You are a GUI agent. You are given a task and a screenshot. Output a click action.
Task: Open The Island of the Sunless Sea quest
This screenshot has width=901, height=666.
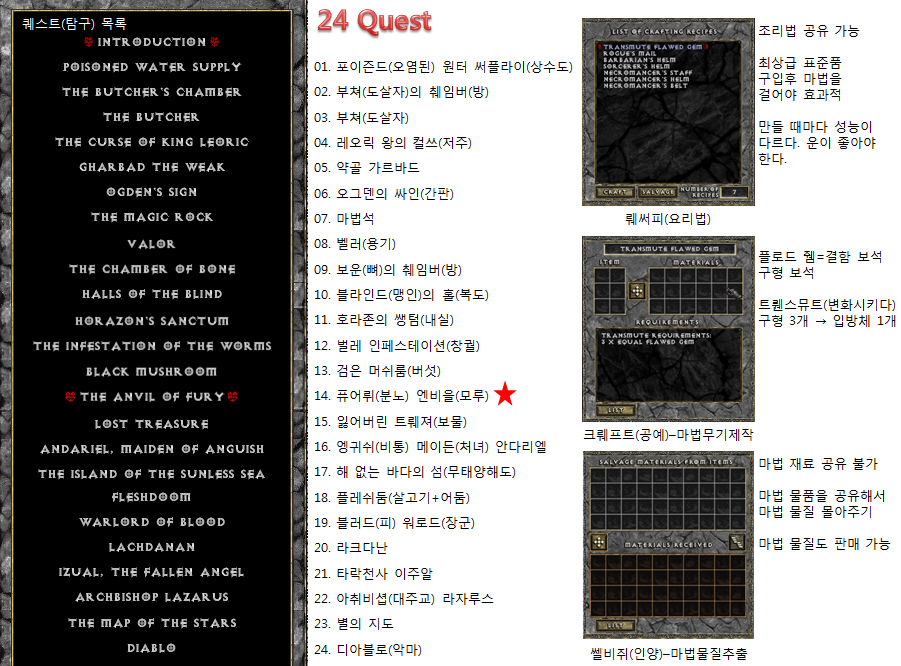tap(152, 474)
